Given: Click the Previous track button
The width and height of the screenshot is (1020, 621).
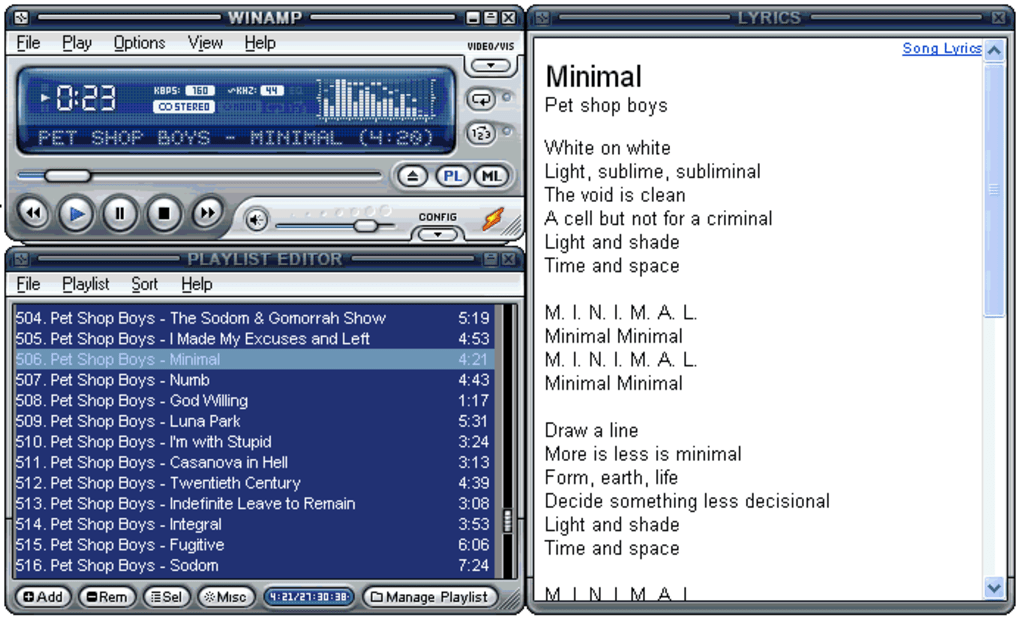Looking at the screenshot, I should click(x=34, y=213).
